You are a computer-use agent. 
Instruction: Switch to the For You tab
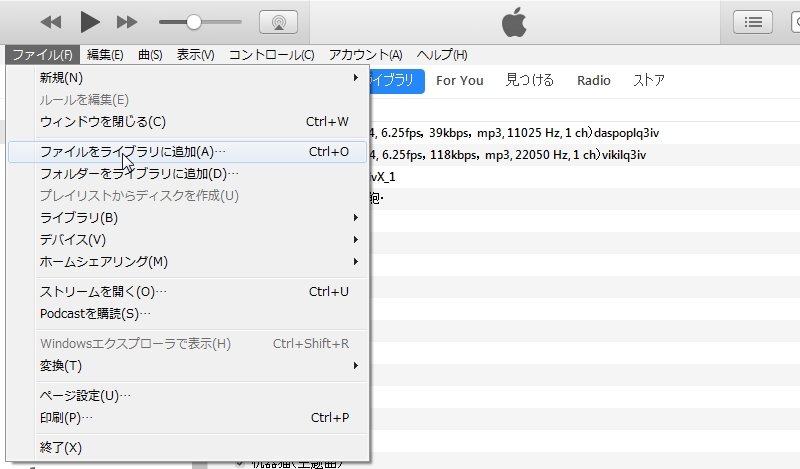coord(460,81)
